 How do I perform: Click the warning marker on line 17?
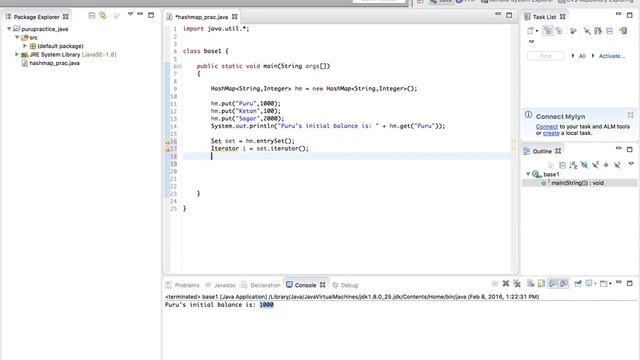[167, 149]
